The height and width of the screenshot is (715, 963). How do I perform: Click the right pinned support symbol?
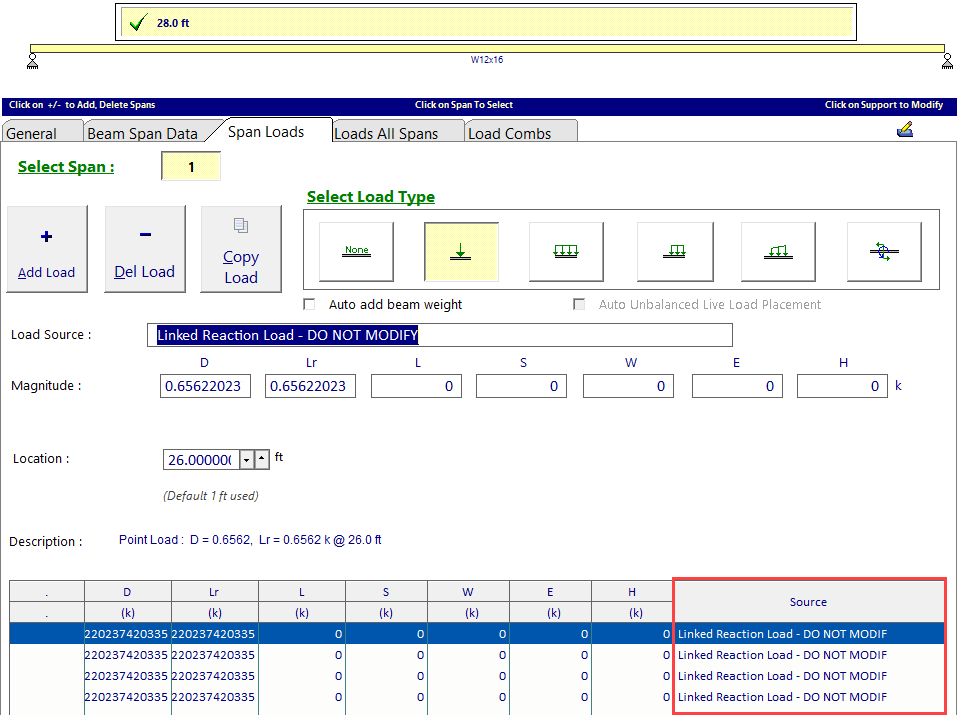click(948, 61)
